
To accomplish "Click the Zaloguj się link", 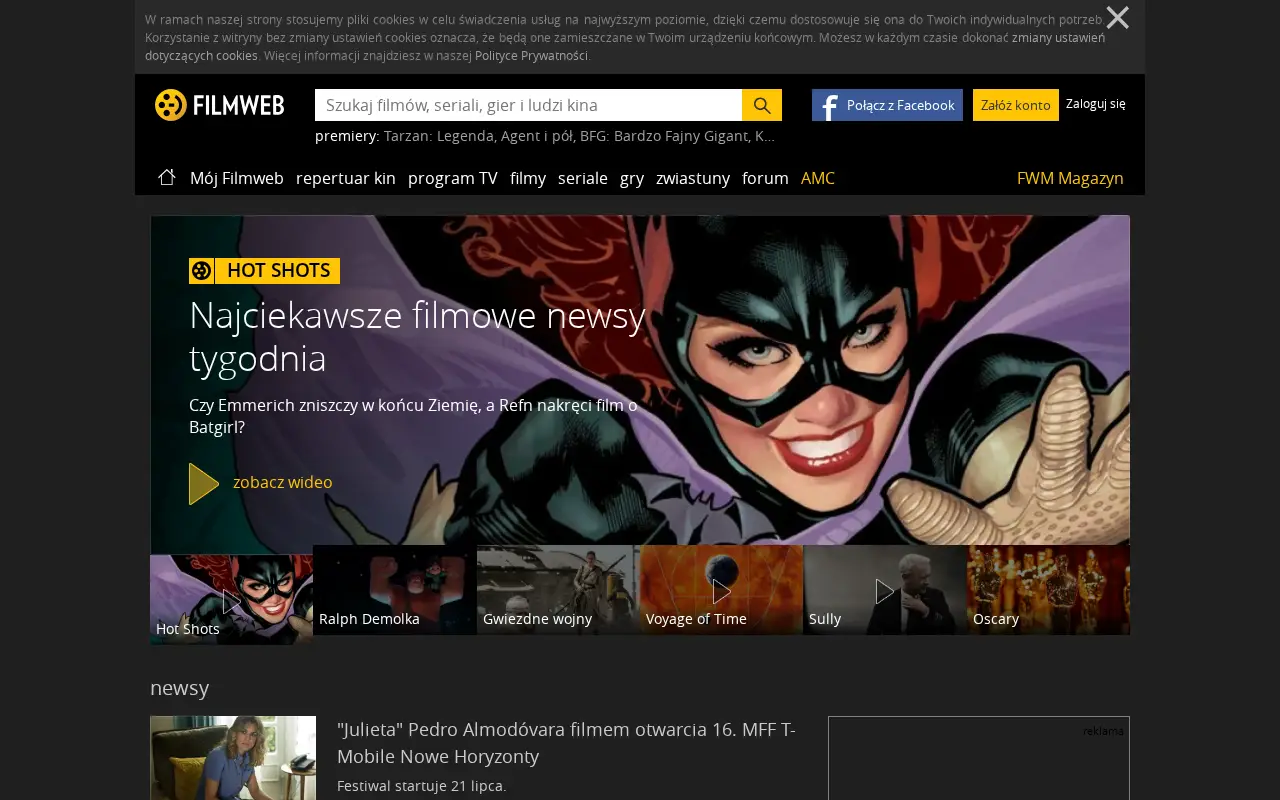I will [x=1096, y=104].
